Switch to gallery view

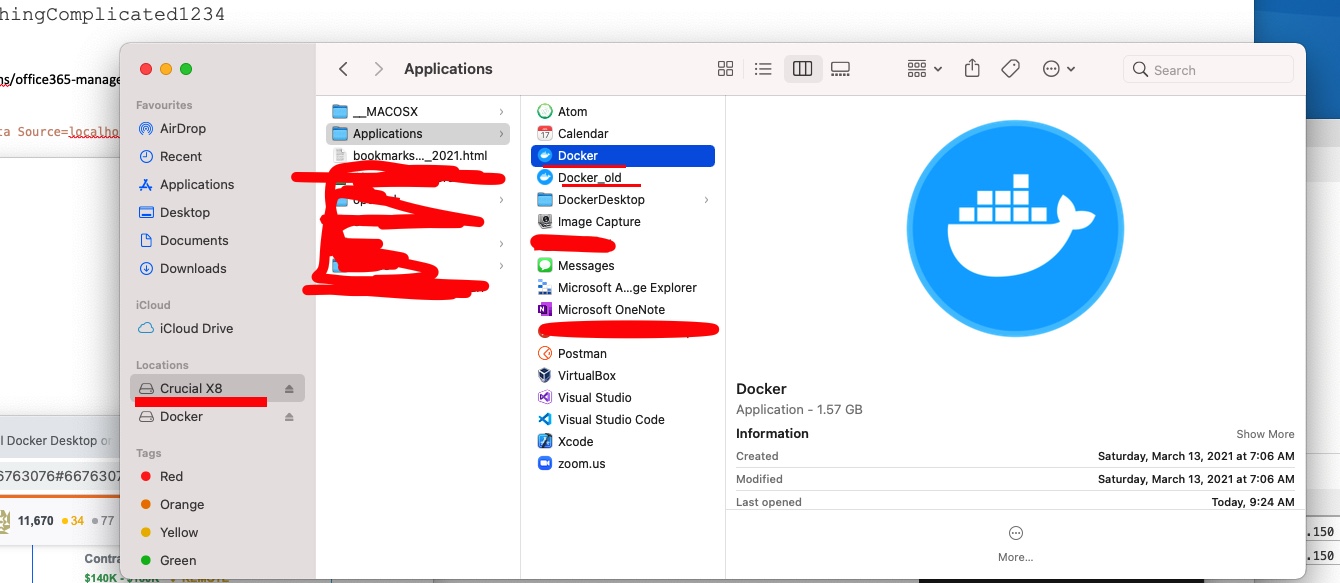(840, 69)
